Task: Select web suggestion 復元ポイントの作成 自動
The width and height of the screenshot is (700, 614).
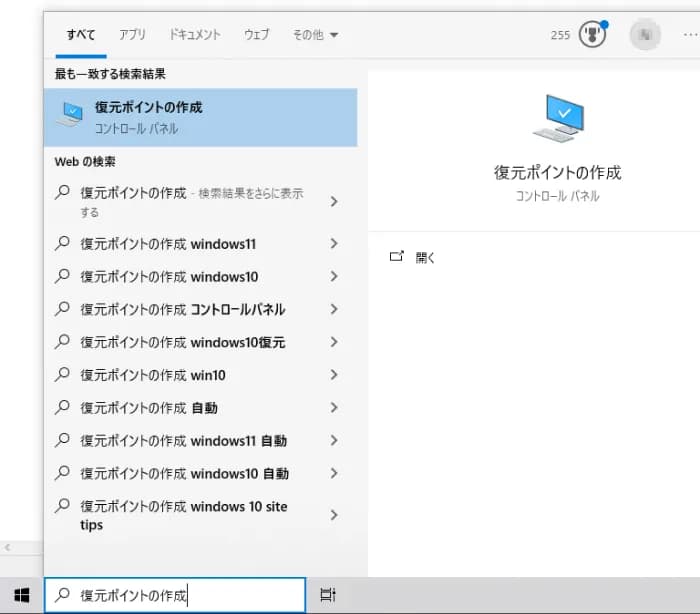Action: [200, 408]
